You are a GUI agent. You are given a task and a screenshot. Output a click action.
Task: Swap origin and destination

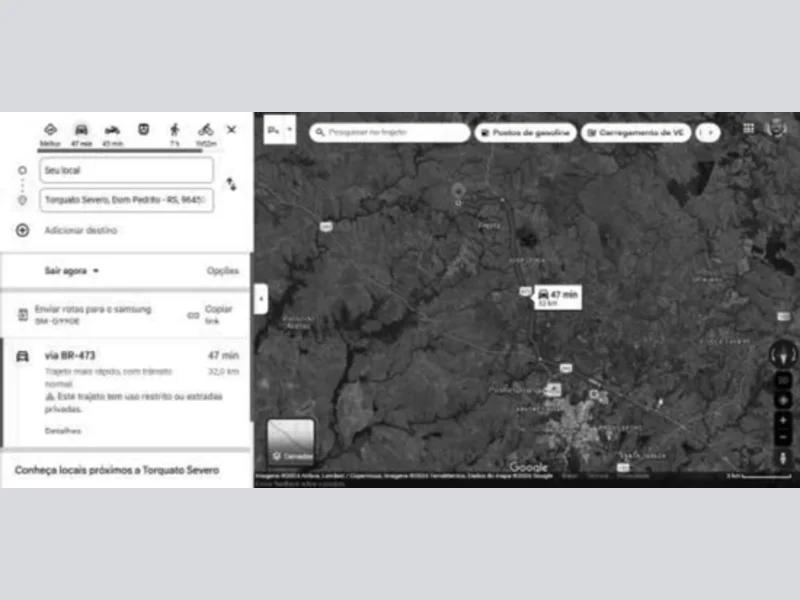(x=232, y=184)
